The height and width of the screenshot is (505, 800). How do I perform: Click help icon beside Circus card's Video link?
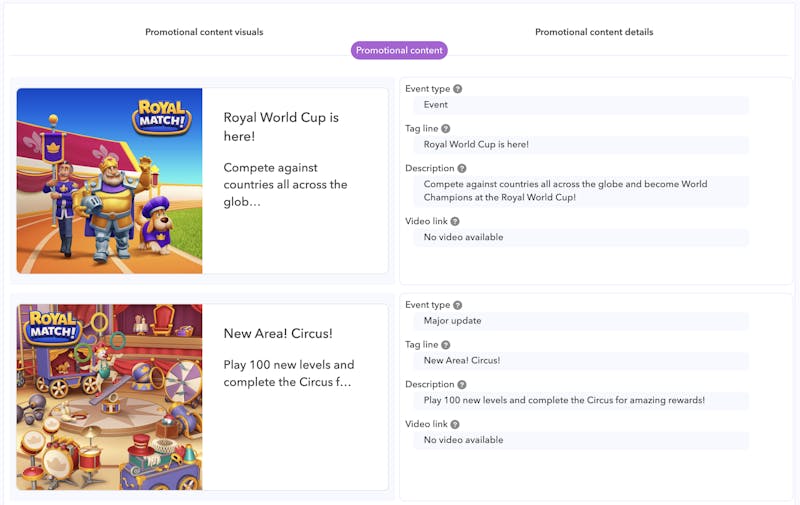click(x=455, y=425)
